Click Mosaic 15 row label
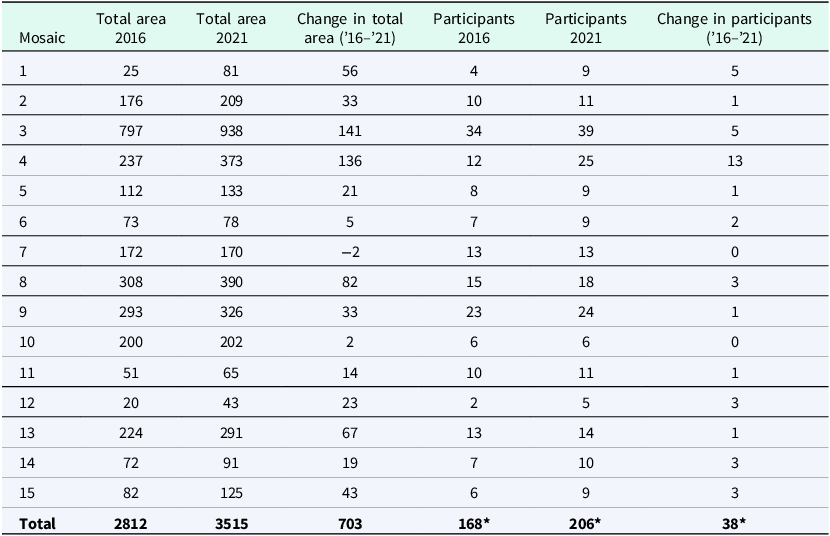Screen dimensions: 830x536 tap(27, 493)
